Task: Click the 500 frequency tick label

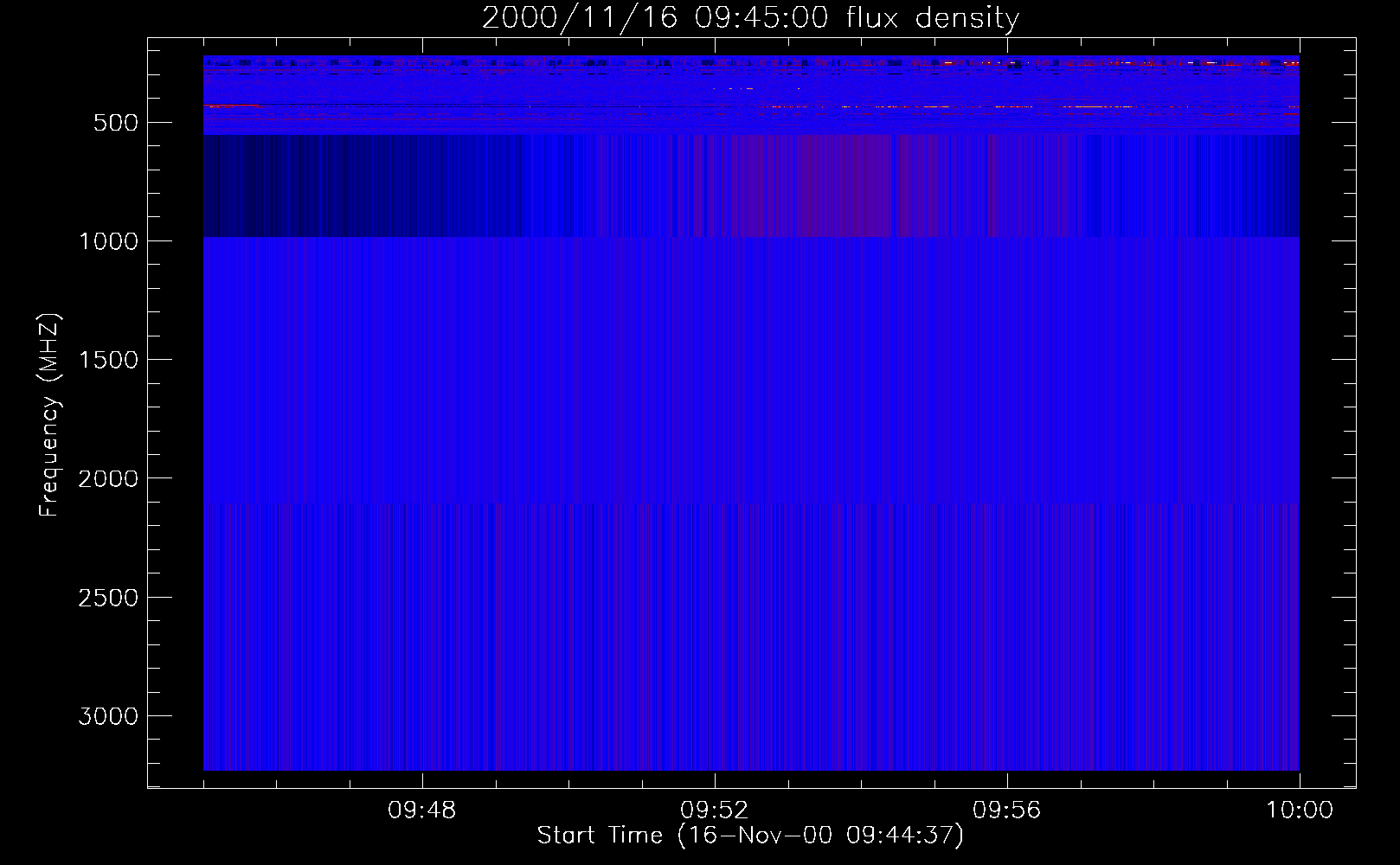Action: click(x=116, y=123)
